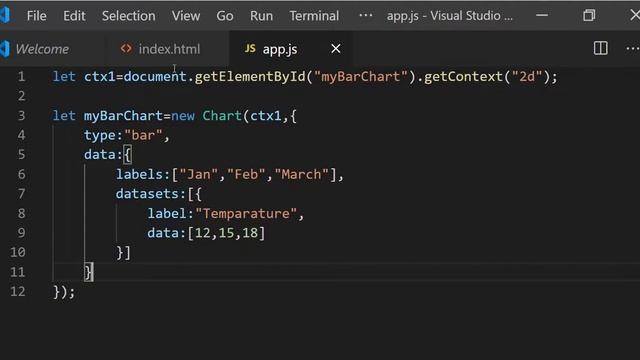Switch to the index.html tab
The width and height of the screenshot is (640, 360).
point(169,49)
